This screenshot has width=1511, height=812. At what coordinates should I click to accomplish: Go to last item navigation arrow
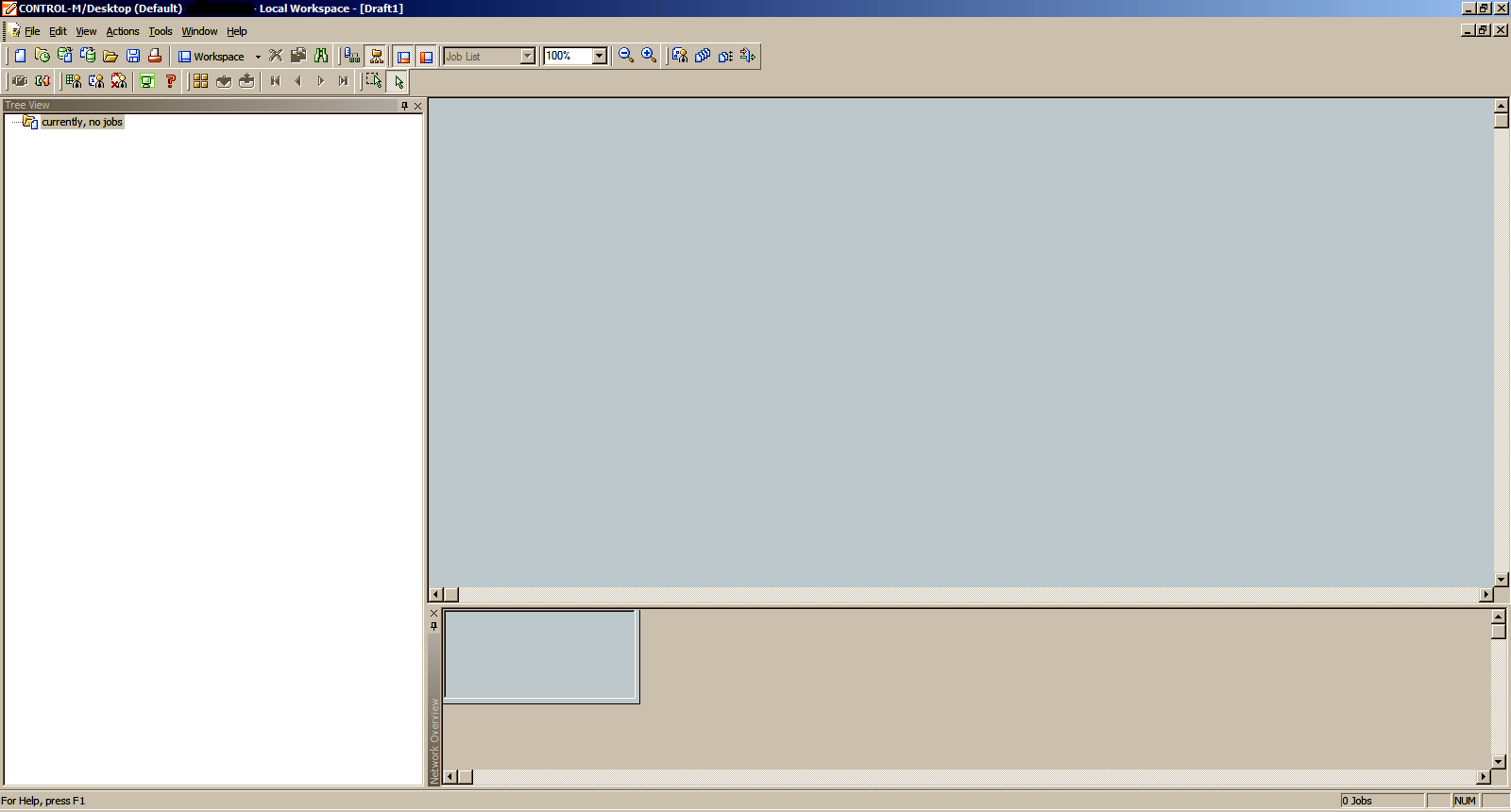pyautogui.click(x=344, y=81)
